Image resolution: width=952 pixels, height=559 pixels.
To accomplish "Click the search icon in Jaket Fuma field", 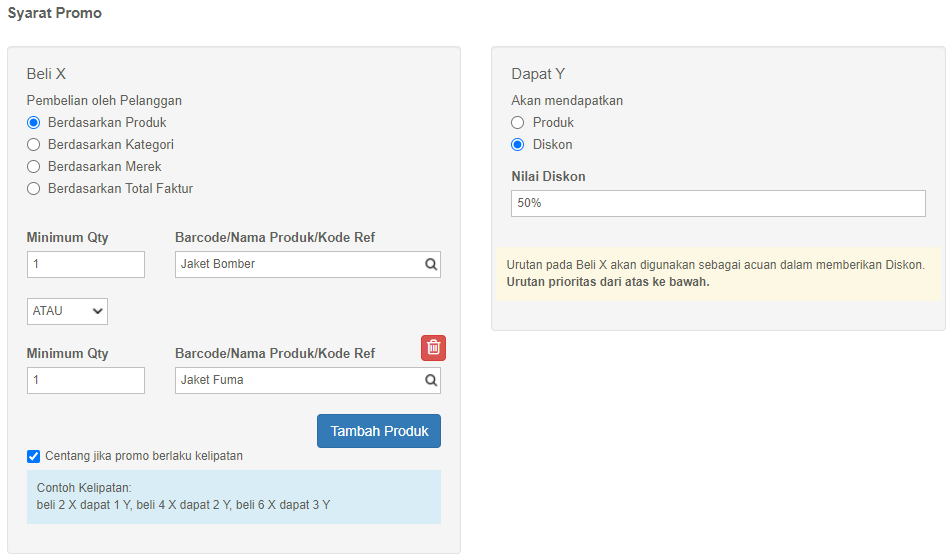I will coord(431,380).
